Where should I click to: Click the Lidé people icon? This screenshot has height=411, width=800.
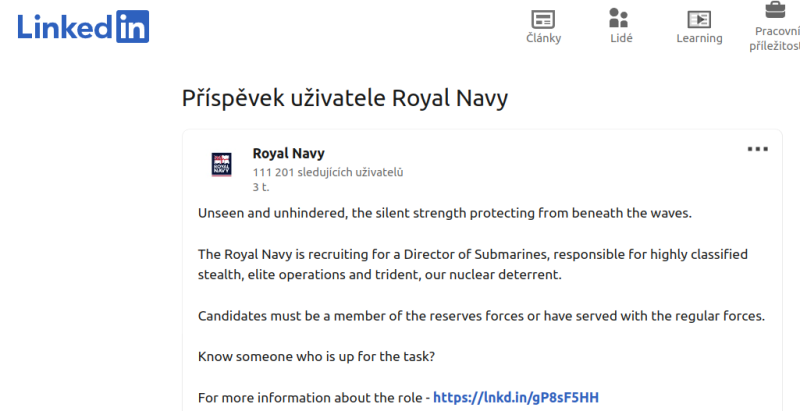(x=619, y=18)
